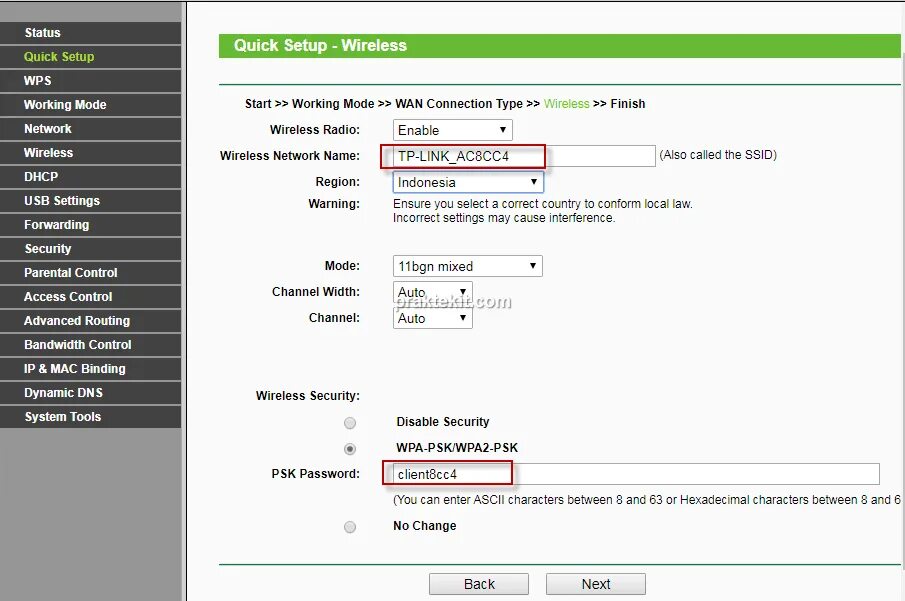
Task: Click the Wireless Security label
Action: tap(308, 396)
